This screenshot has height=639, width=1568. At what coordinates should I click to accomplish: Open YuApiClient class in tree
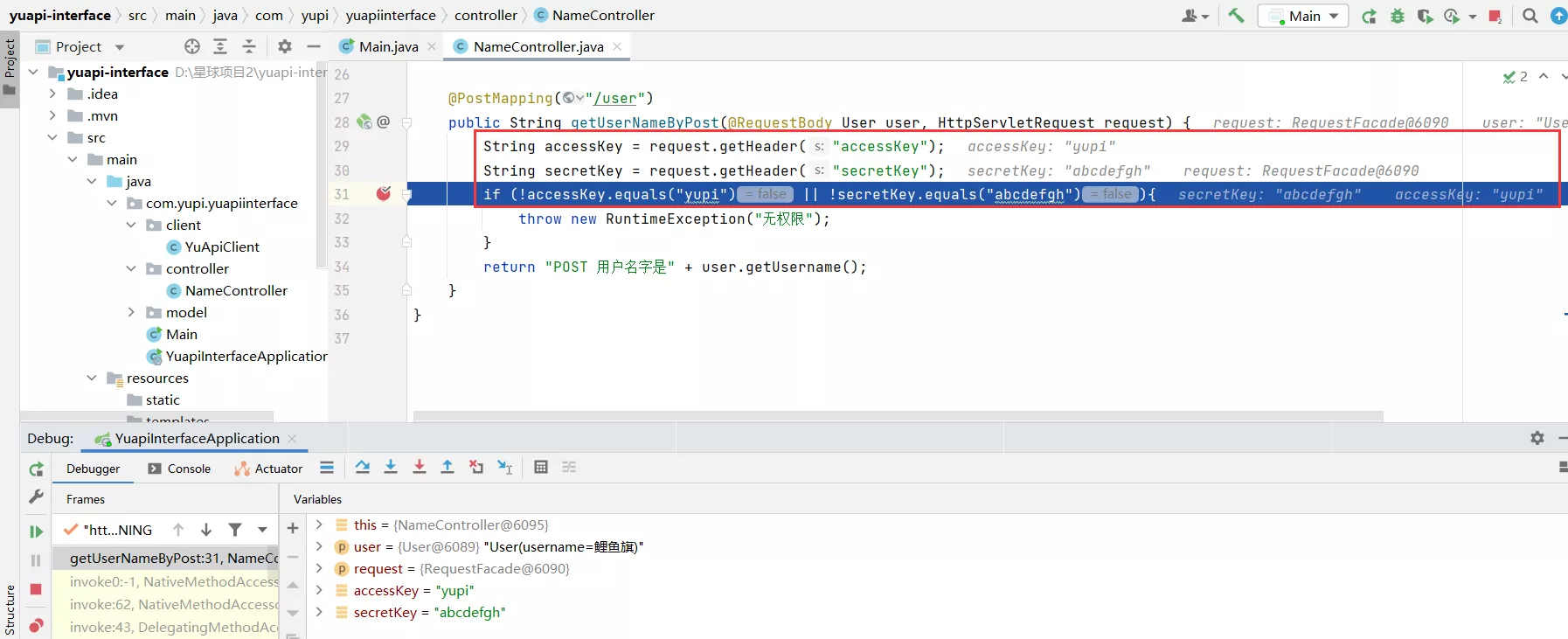click(x=222, y=247)
